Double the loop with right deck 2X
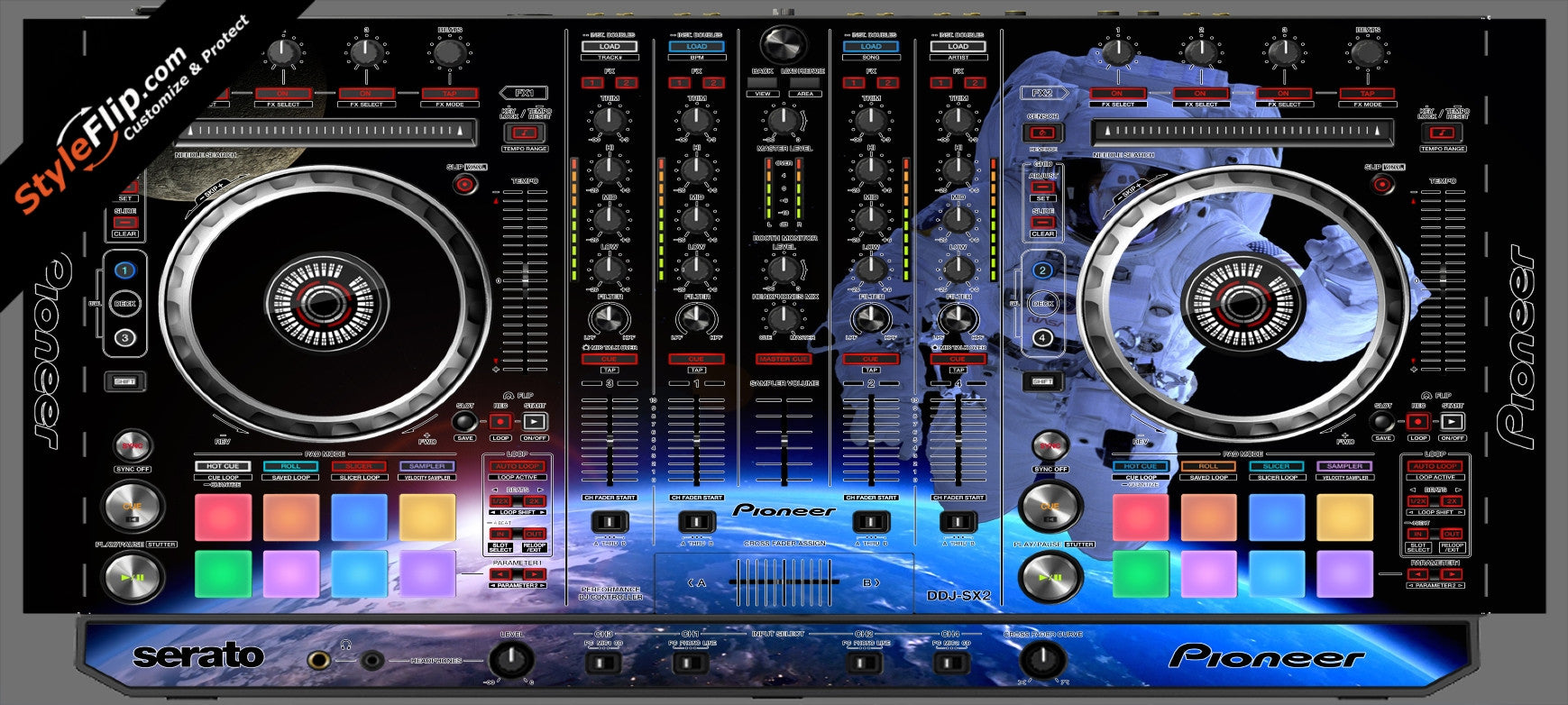Image resolution: width=1568 pixels, height=705 pixels. click(1452, 501)
